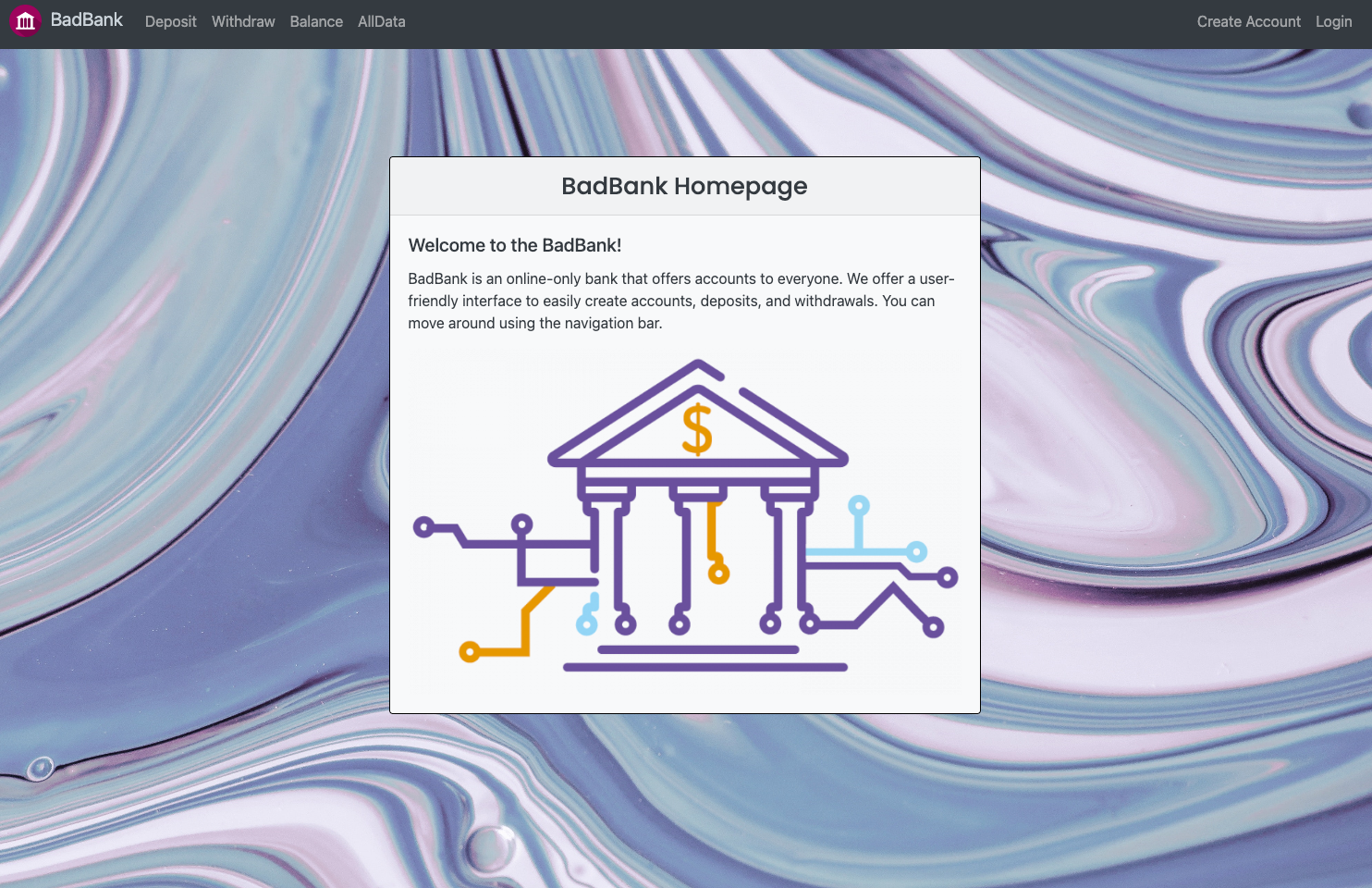
Task: Open the Login page
Action: tap(1333, 21)
